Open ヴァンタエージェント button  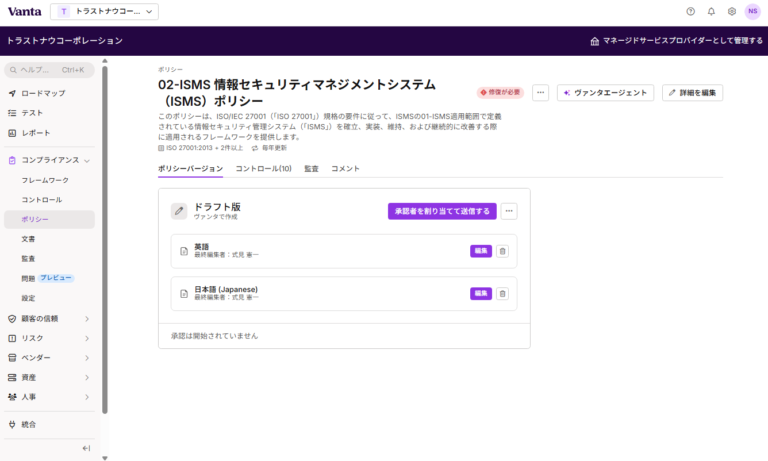(x=605, y=93)
